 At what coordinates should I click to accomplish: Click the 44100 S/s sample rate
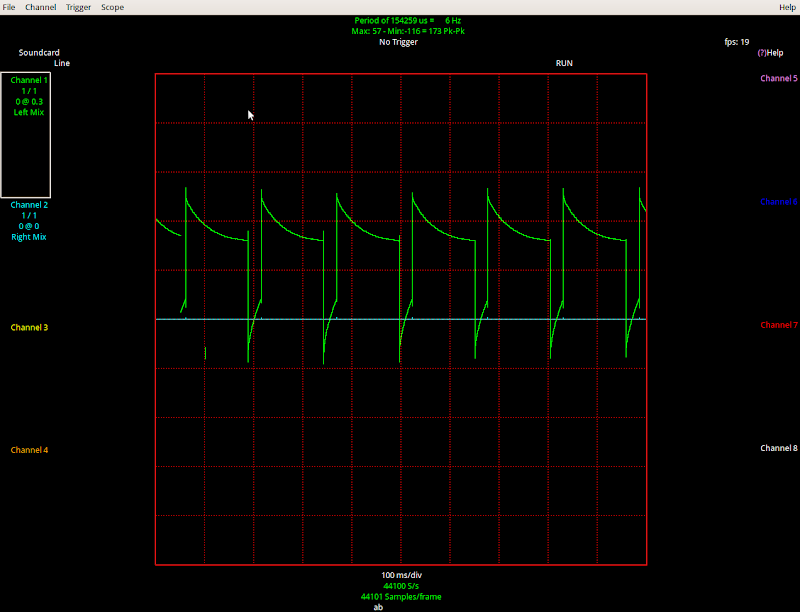(x=401, y=586)
